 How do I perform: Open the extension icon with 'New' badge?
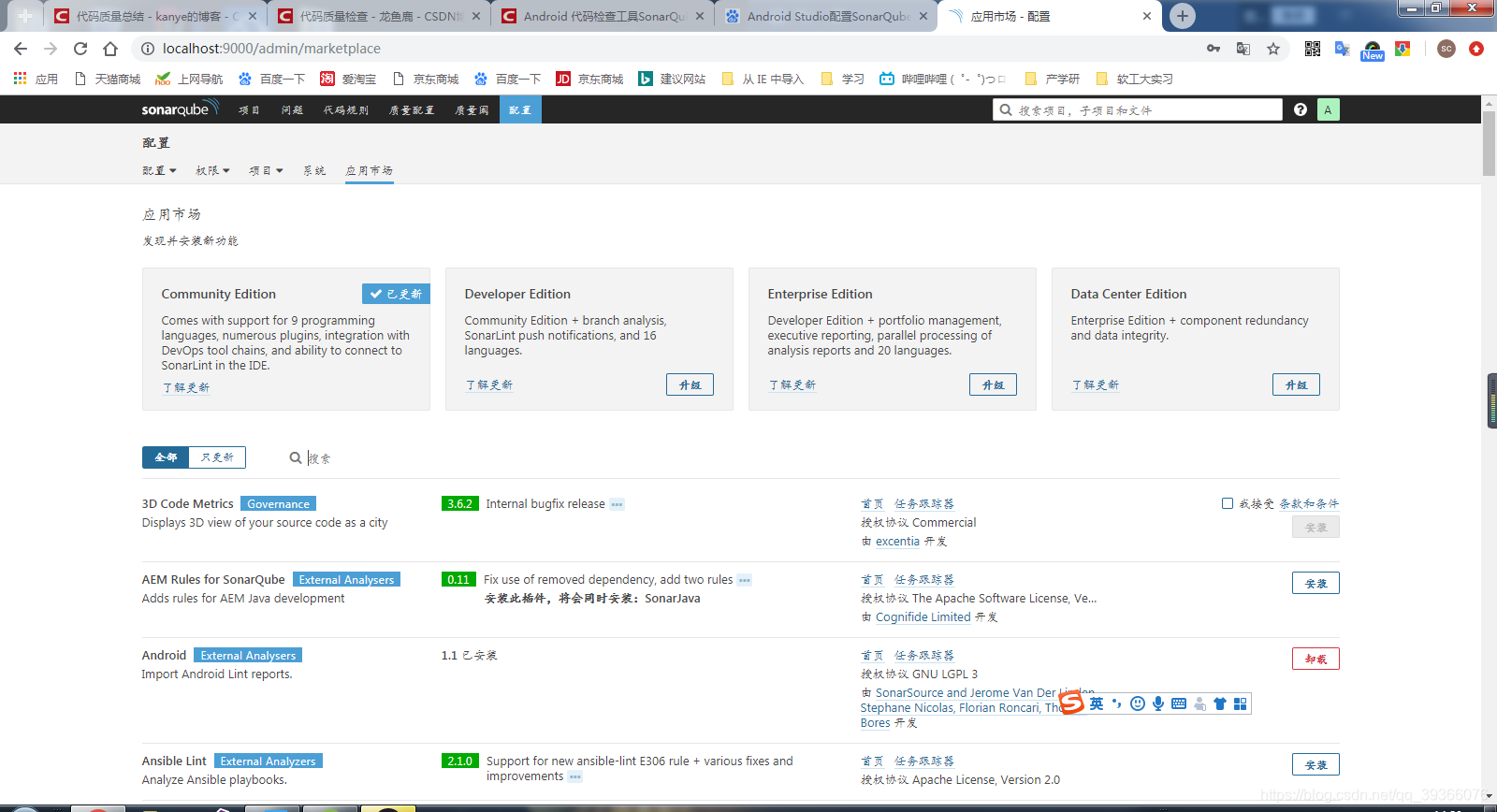[1373, 51]
